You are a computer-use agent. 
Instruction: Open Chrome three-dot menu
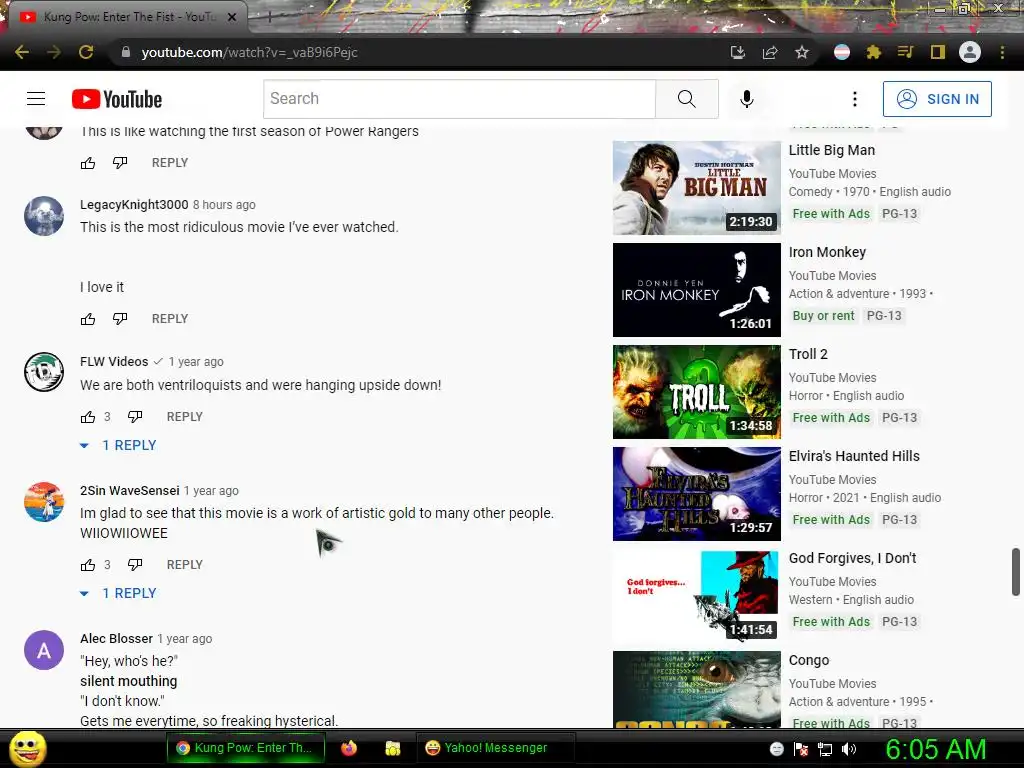1002,52
